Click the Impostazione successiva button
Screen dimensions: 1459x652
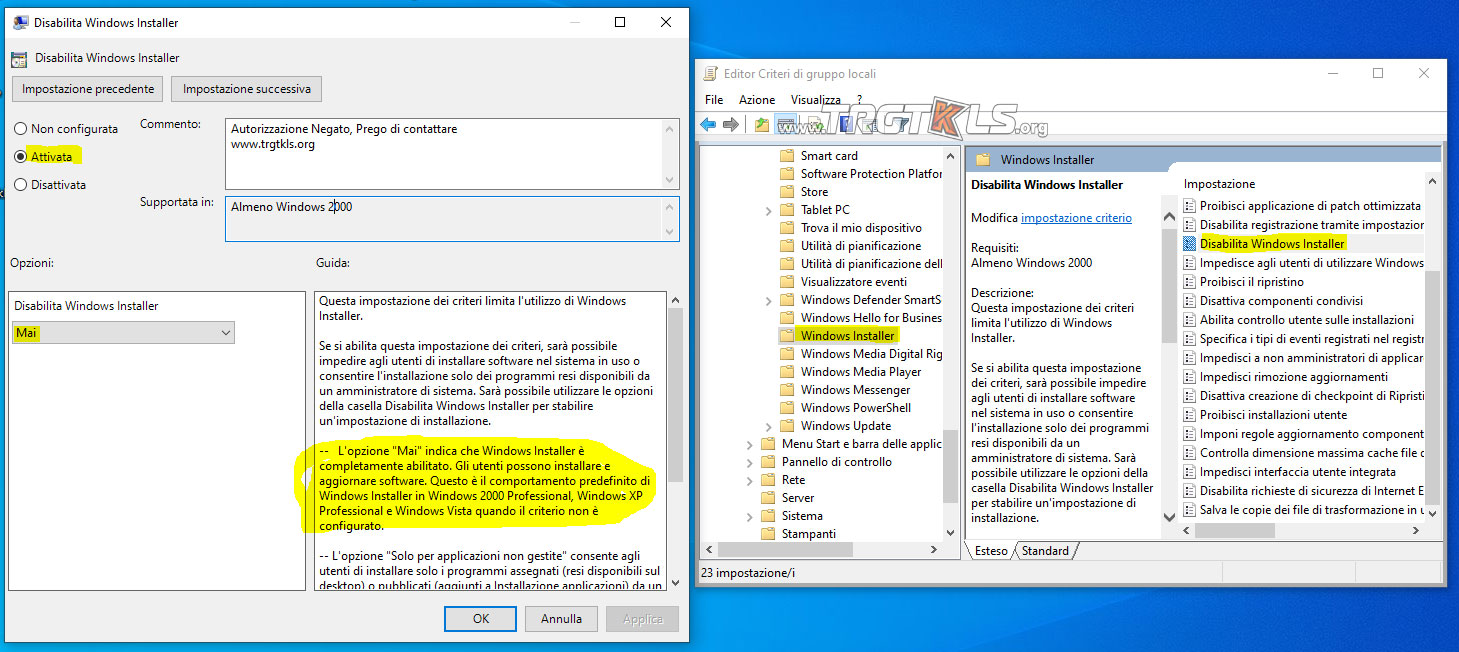pos(246,89)
